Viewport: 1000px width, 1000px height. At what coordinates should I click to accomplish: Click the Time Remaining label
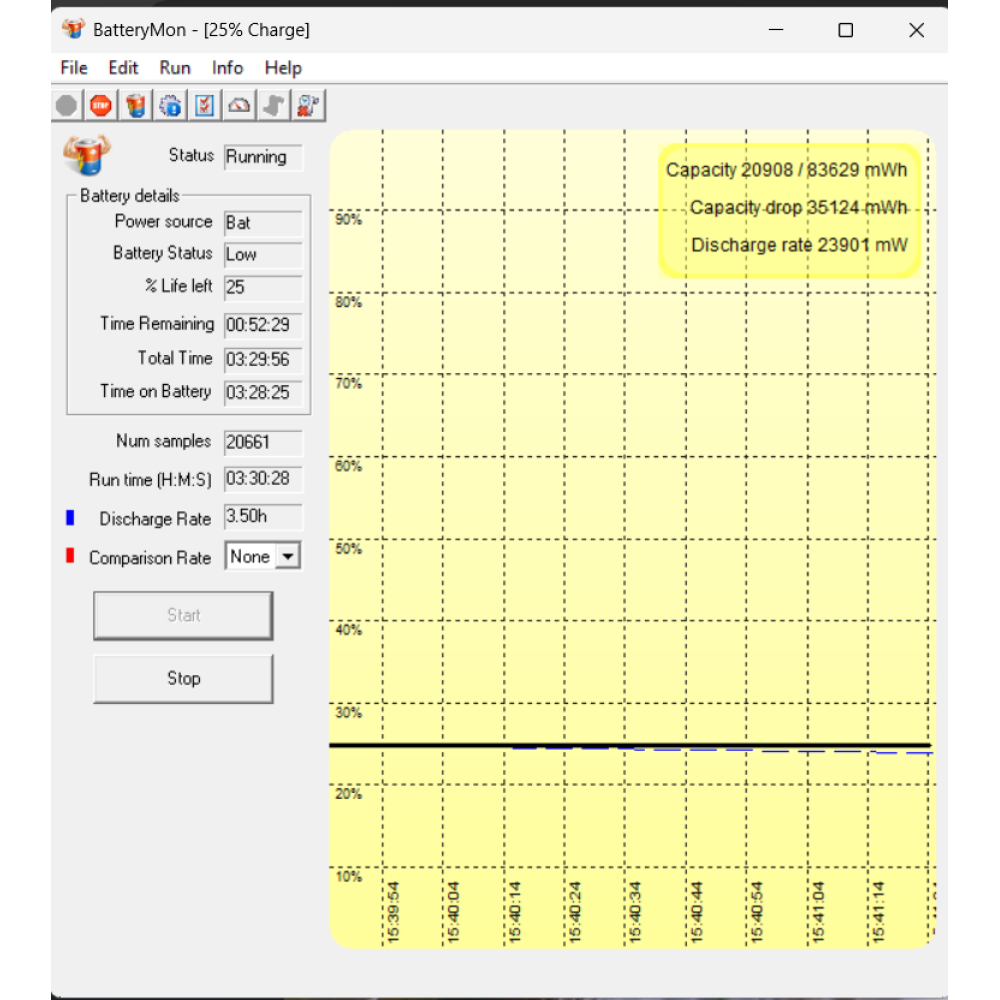coord(157,324)
